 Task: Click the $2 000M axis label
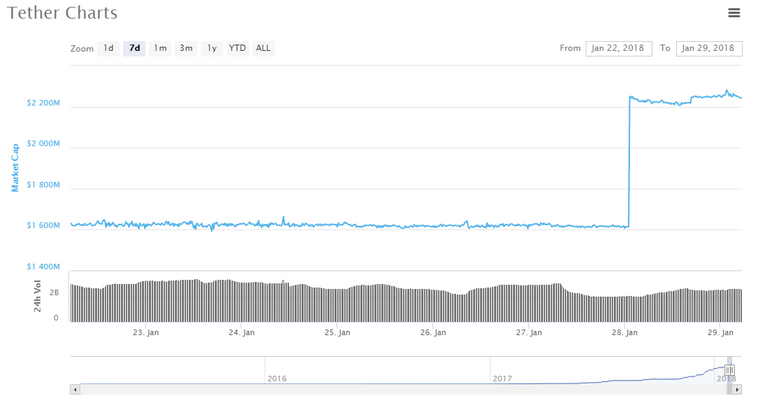44,143
